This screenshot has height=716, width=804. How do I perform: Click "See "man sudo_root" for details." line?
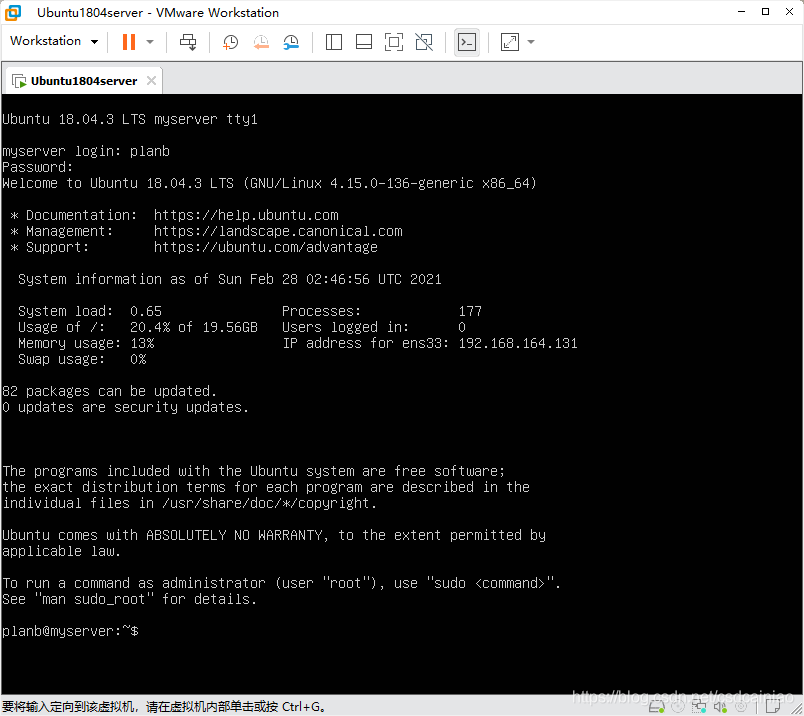click(x=129, y=599)
